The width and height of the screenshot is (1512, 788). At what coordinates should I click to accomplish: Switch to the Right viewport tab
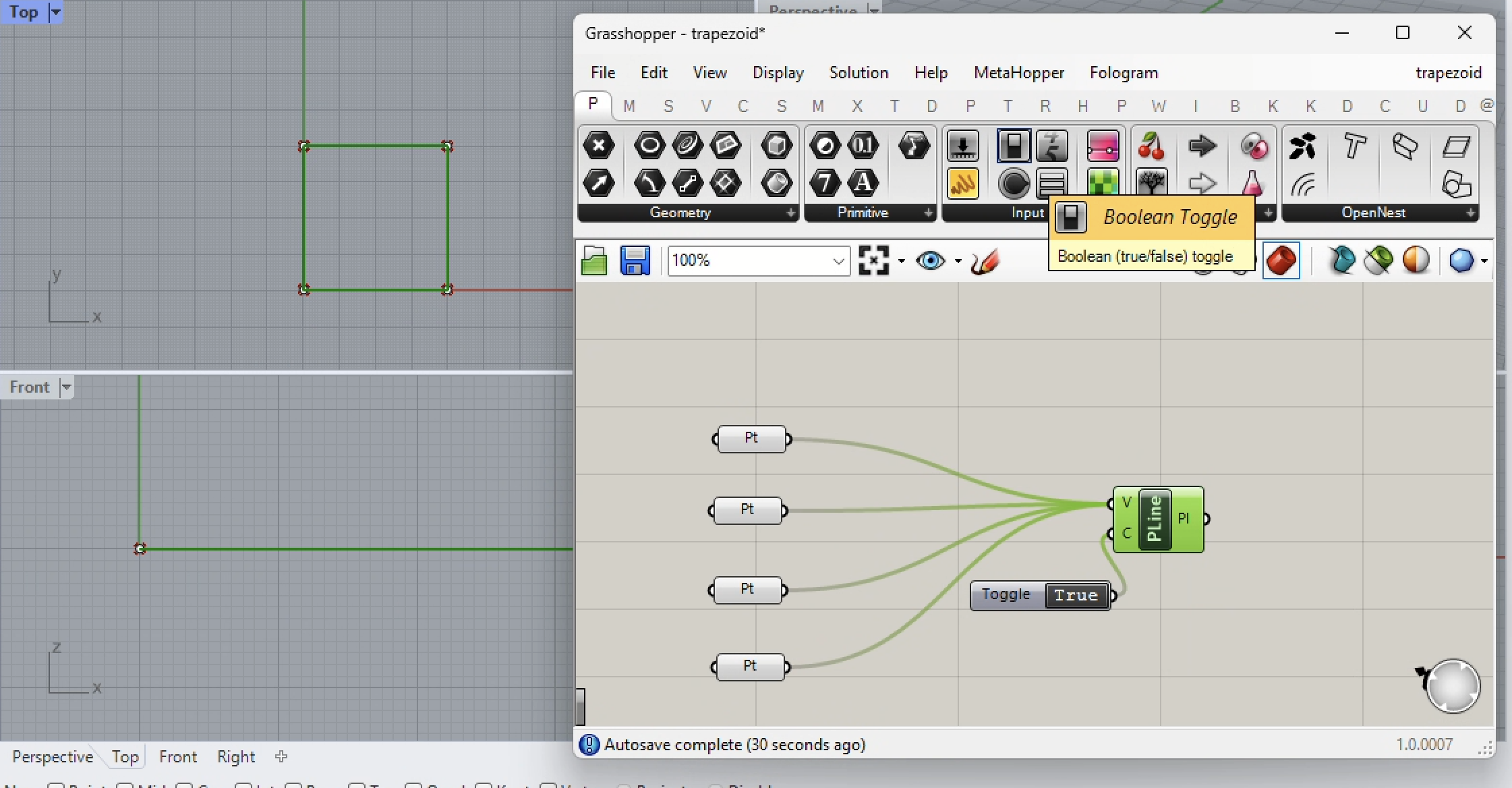(235, 757)
